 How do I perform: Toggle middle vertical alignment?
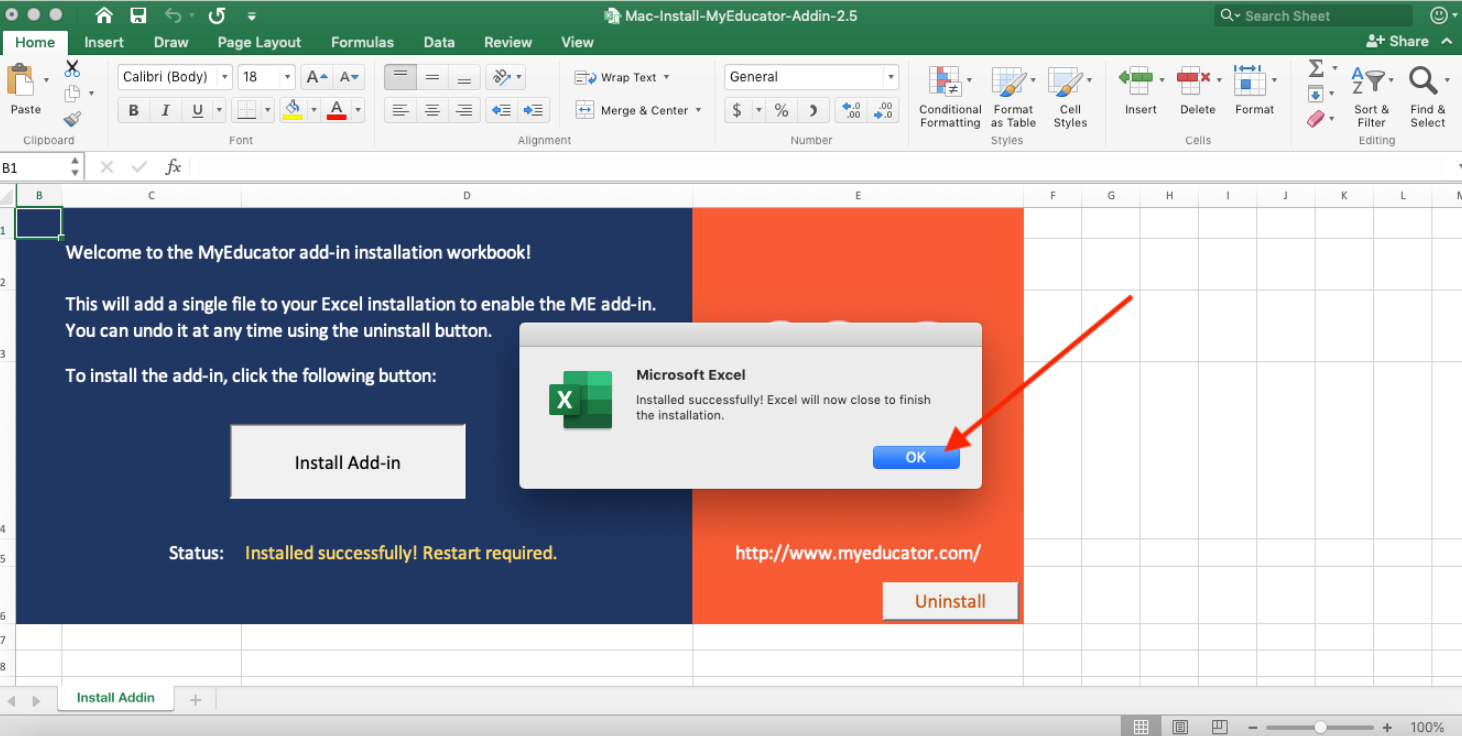point(432,77)
